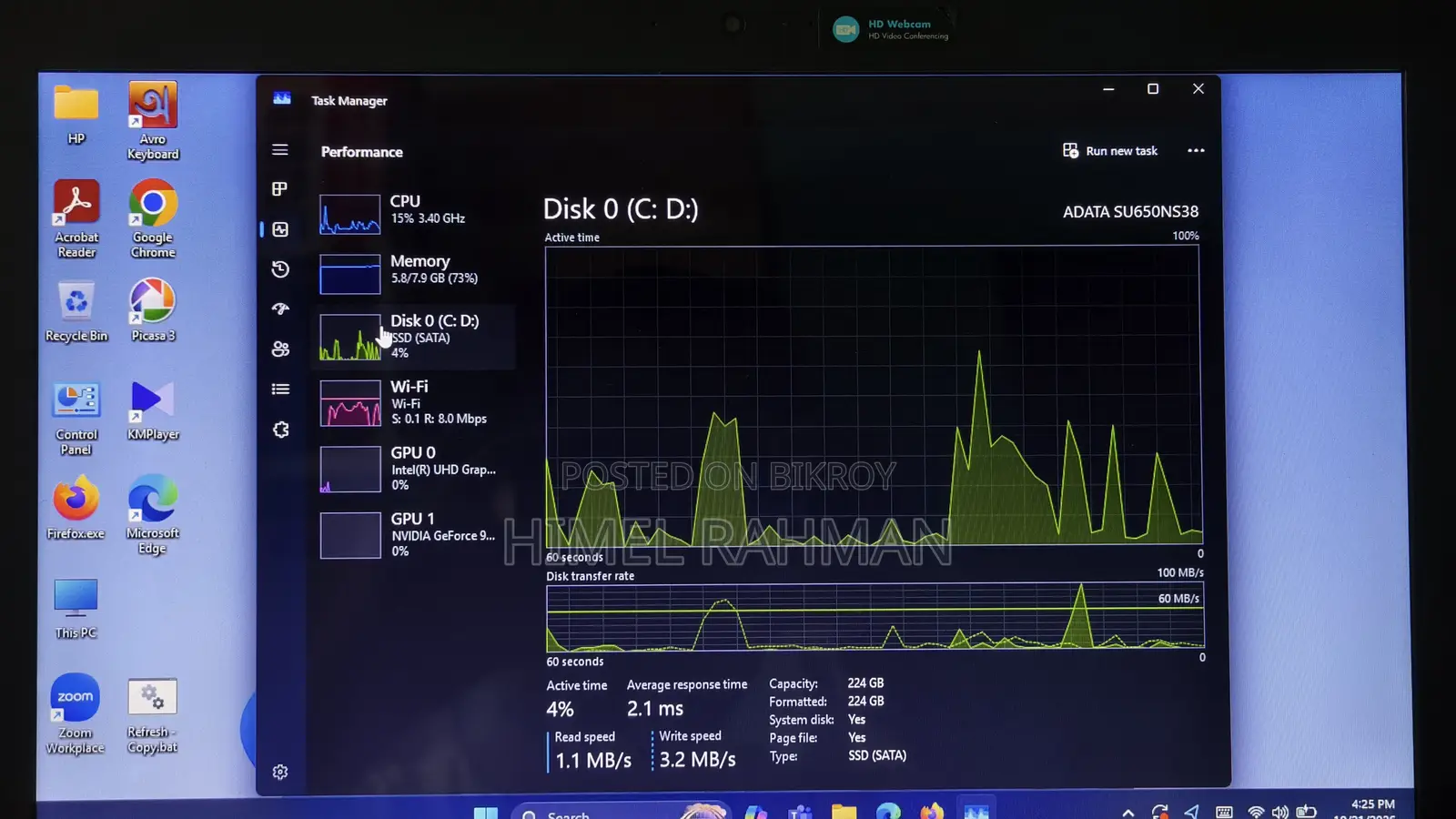Click the 3.2 MB/s write speed value
Screen dimensions: 1456x819
tap(697, 759)
